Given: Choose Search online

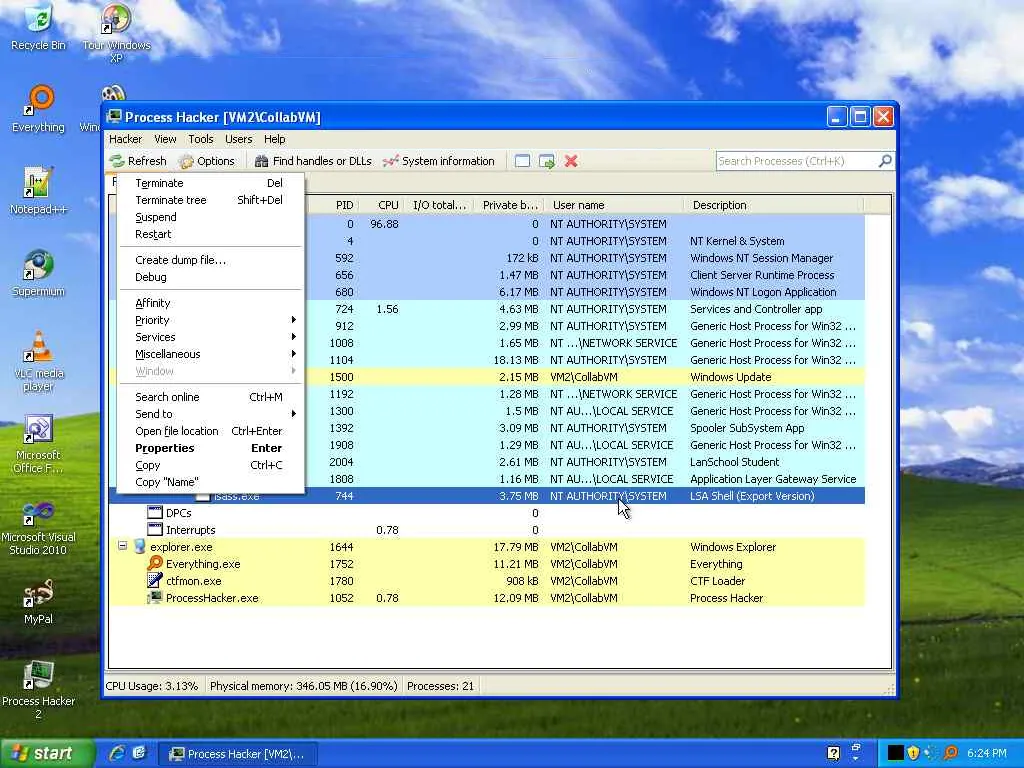Looking at the screenshot, I should click(x=210, y=397).
